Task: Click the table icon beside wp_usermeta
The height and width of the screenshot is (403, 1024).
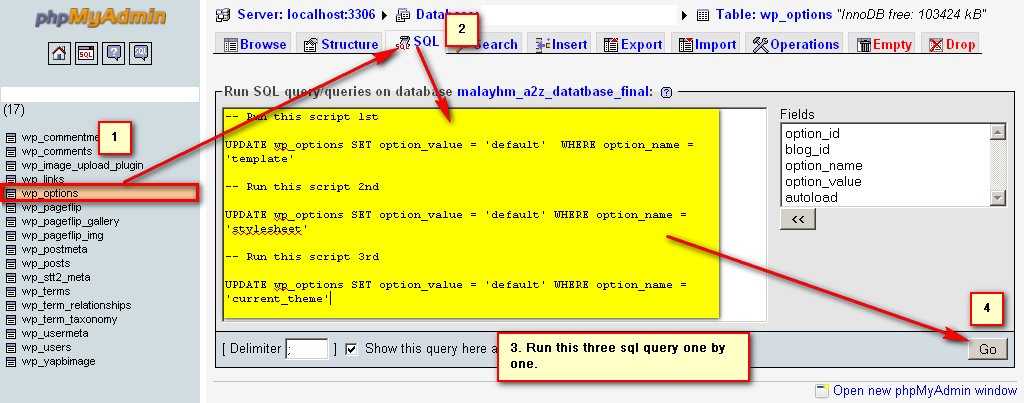Action: pos(10,333)
